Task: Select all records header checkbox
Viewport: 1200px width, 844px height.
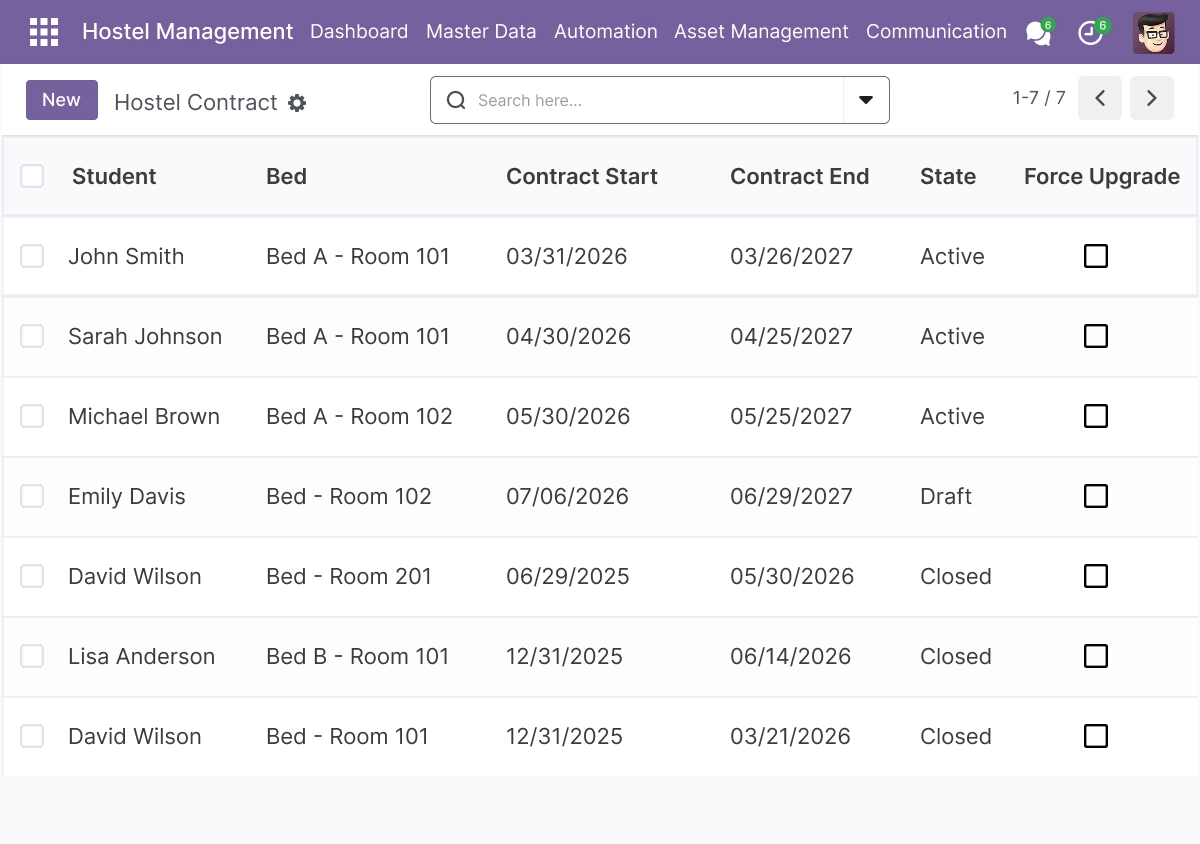Action: click(x=32, y=176)
